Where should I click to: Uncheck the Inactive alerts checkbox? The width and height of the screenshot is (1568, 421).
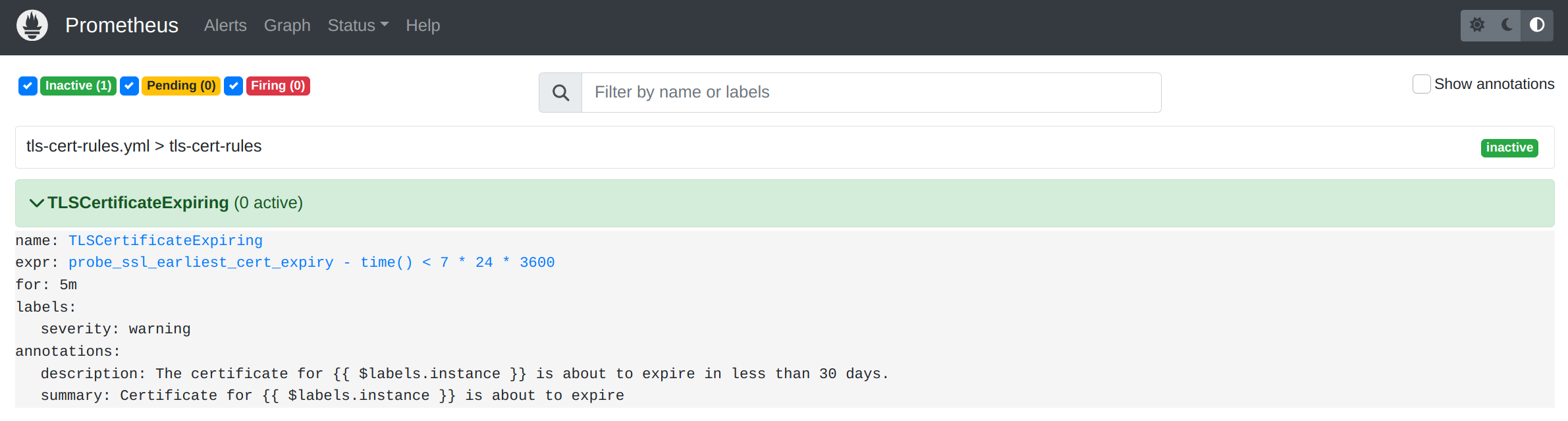tap(27, 86)
